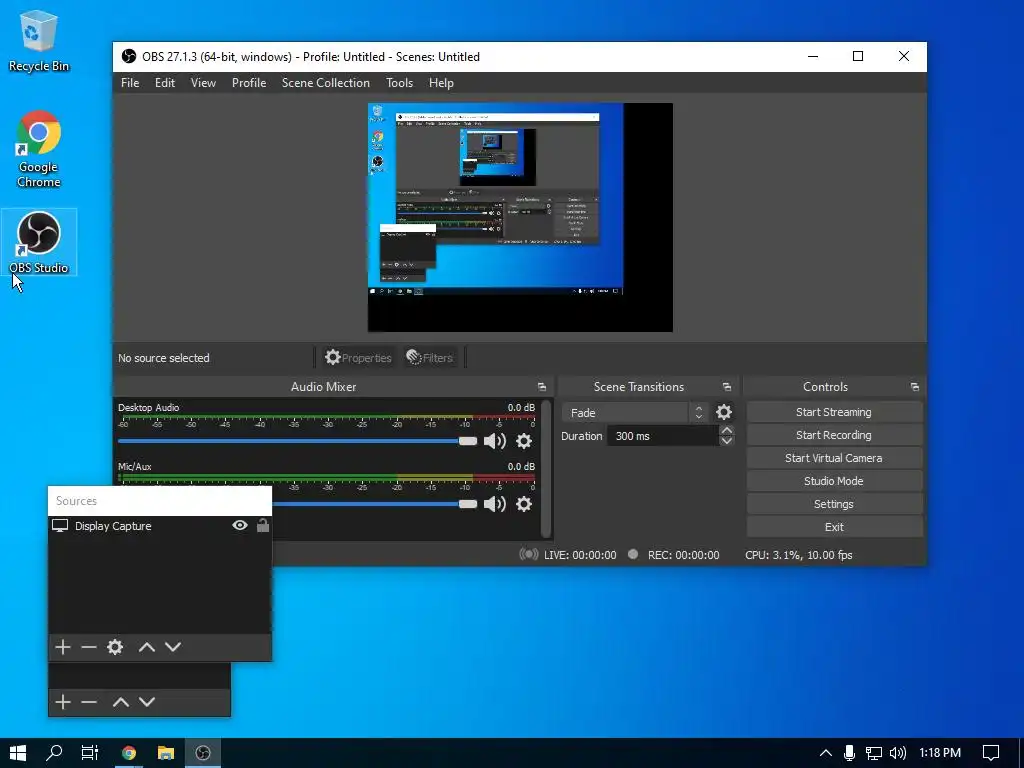1024x768 pixels.
Task: Toggle the Display Capture source lock
Action: click(263, 525)
